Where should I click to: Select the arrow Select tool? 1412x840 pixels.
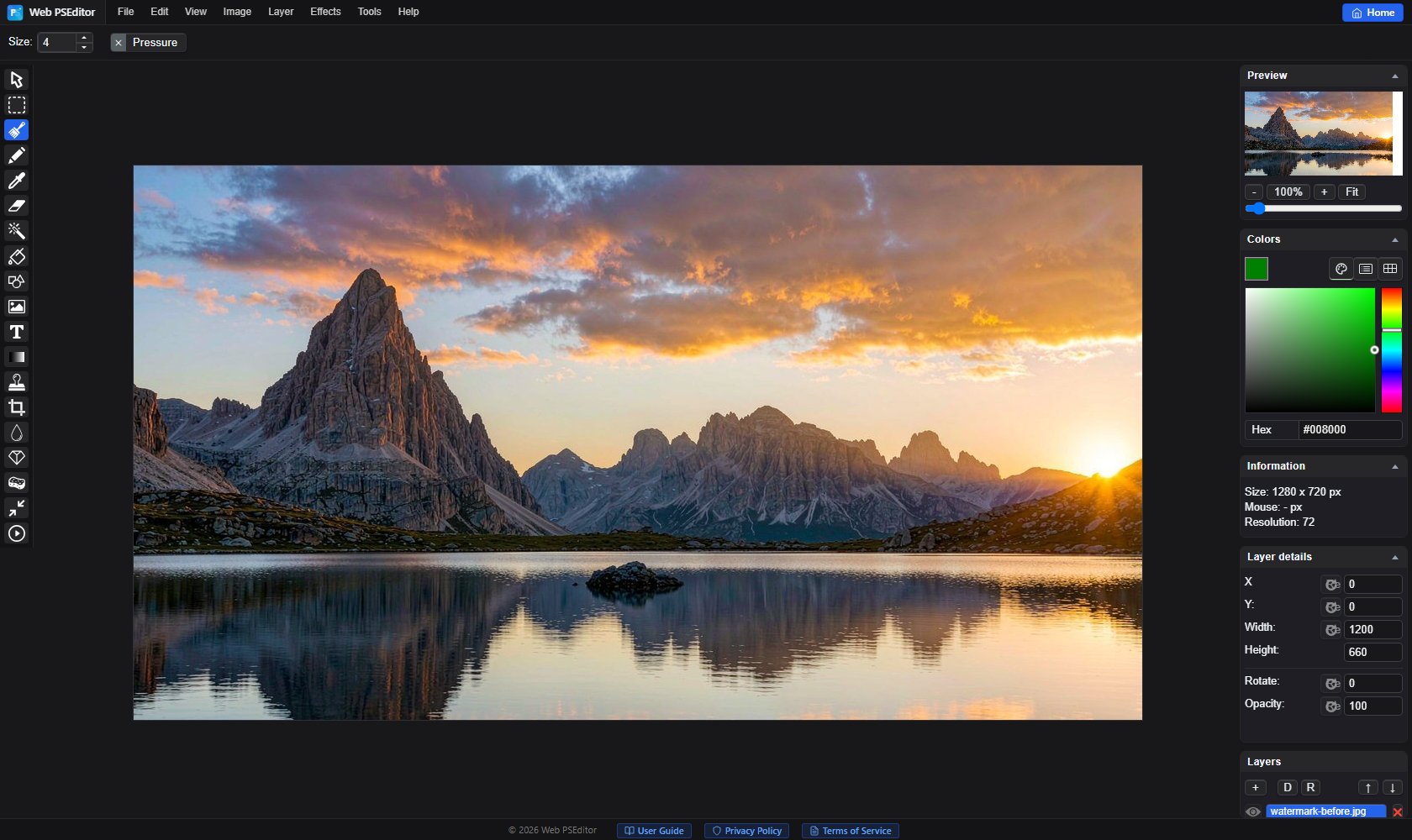click(x=16, y=80)
